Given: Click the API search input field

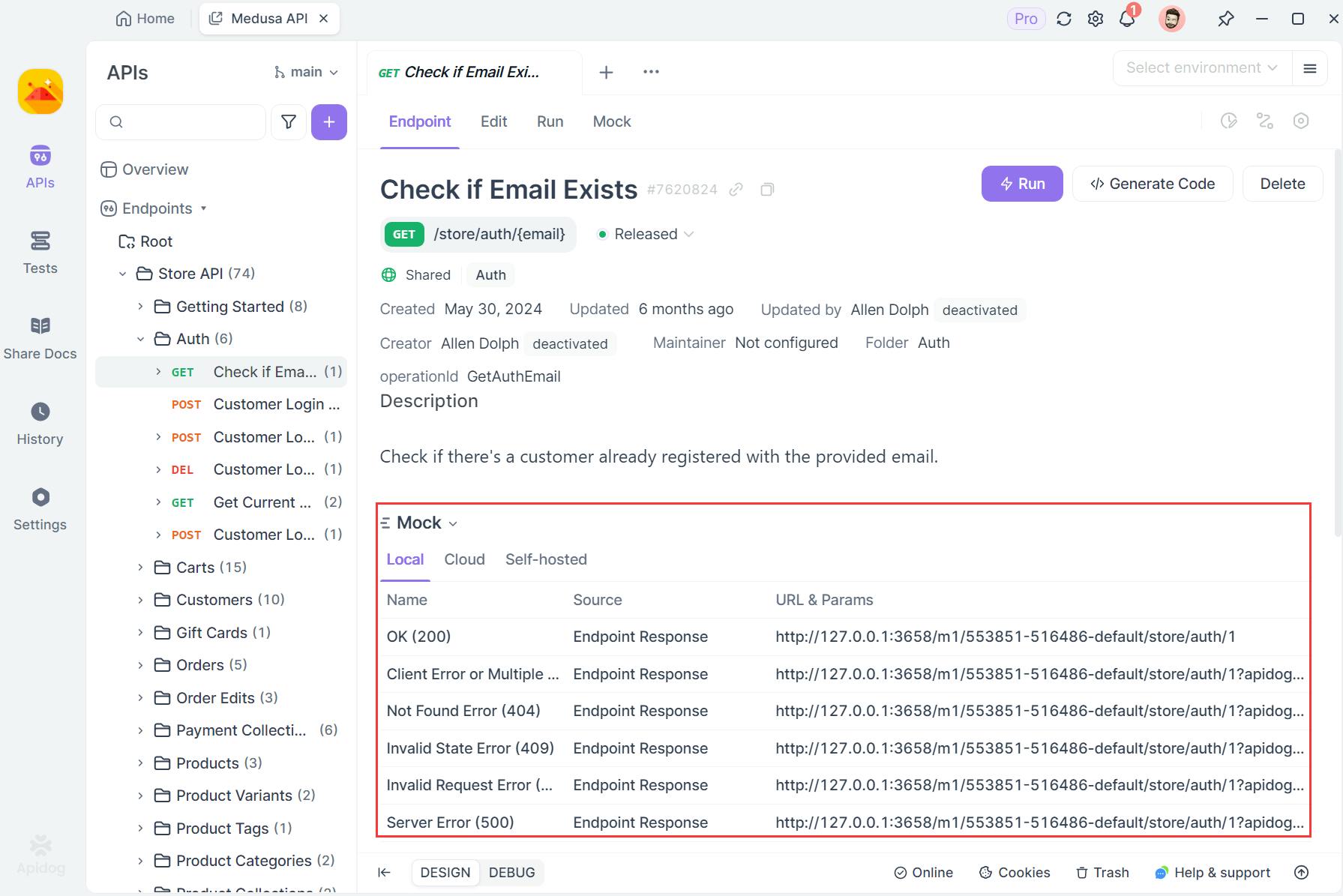Looking at the screenshot, I should [181, 121].
